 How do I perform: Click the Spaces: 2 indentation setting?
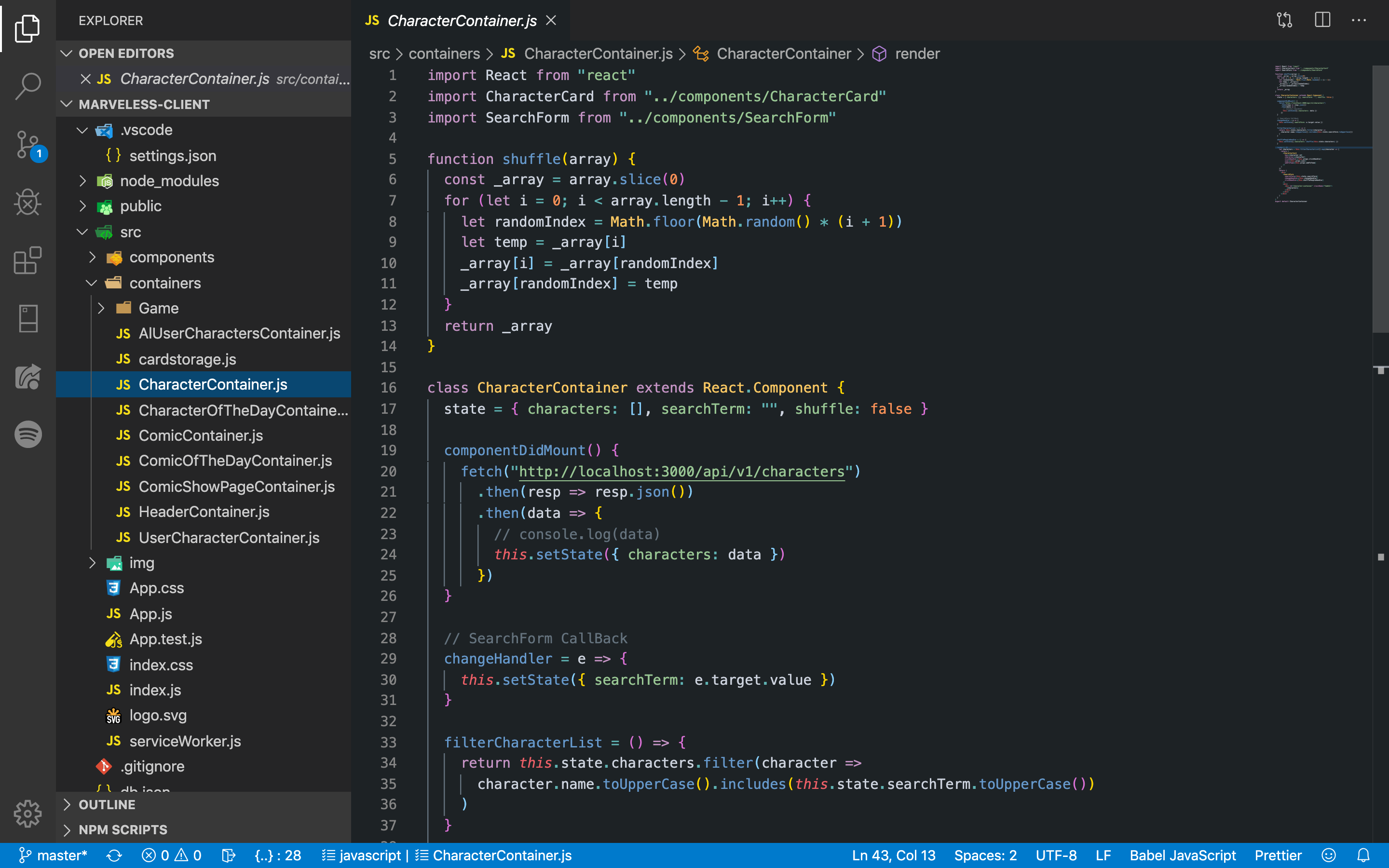click(985, 855)
